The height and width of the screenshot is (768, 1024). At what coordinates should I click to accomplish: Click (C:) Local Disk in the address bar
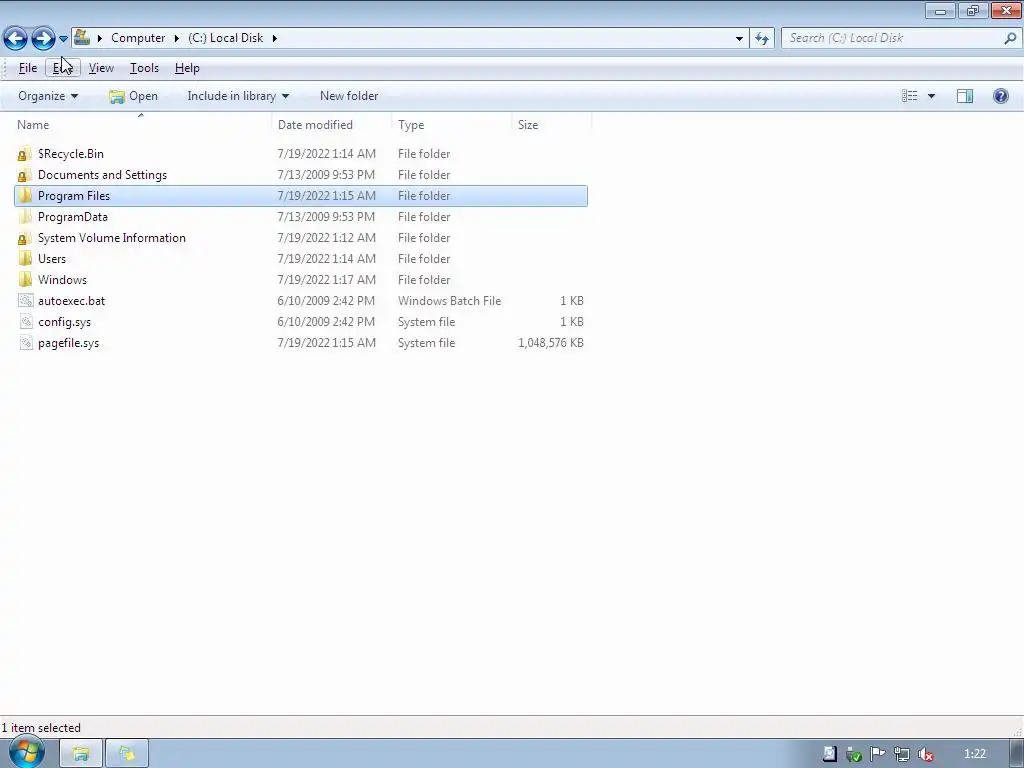tap(225, 38)
